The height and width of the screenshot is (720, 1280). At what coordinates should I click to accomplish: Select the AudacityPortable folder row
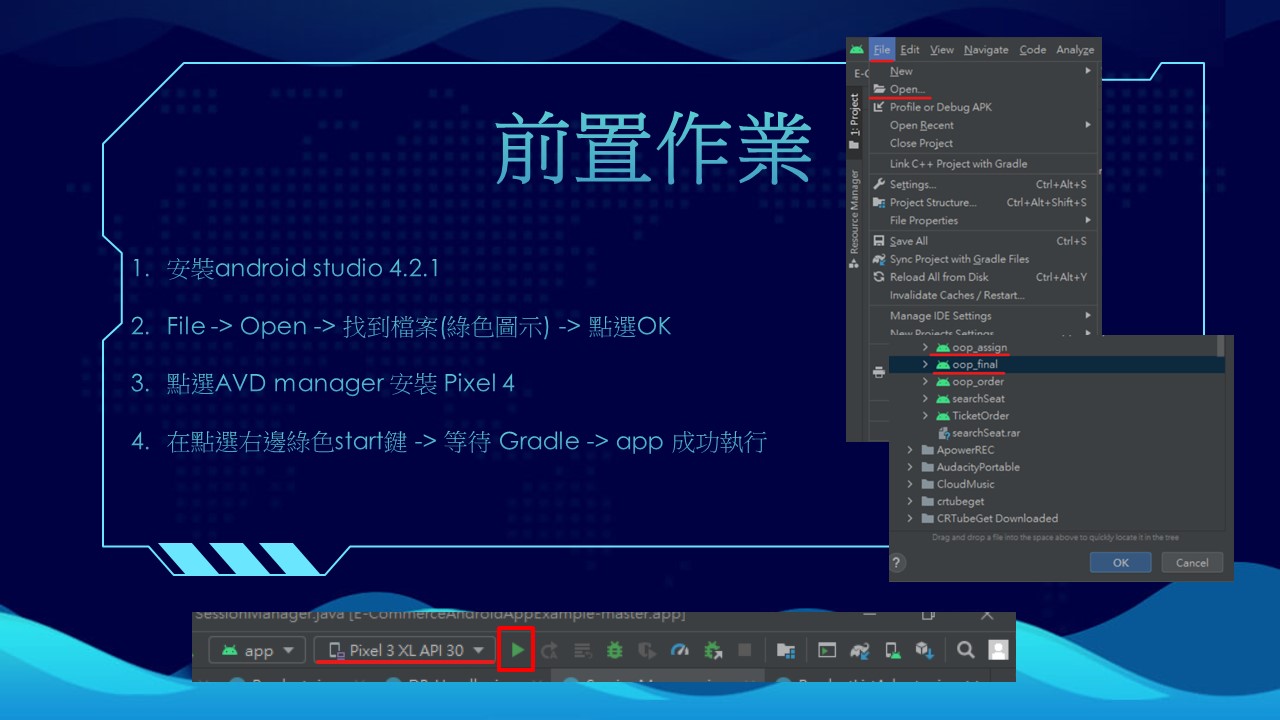pyautogui.click(x=1056, y=467)
